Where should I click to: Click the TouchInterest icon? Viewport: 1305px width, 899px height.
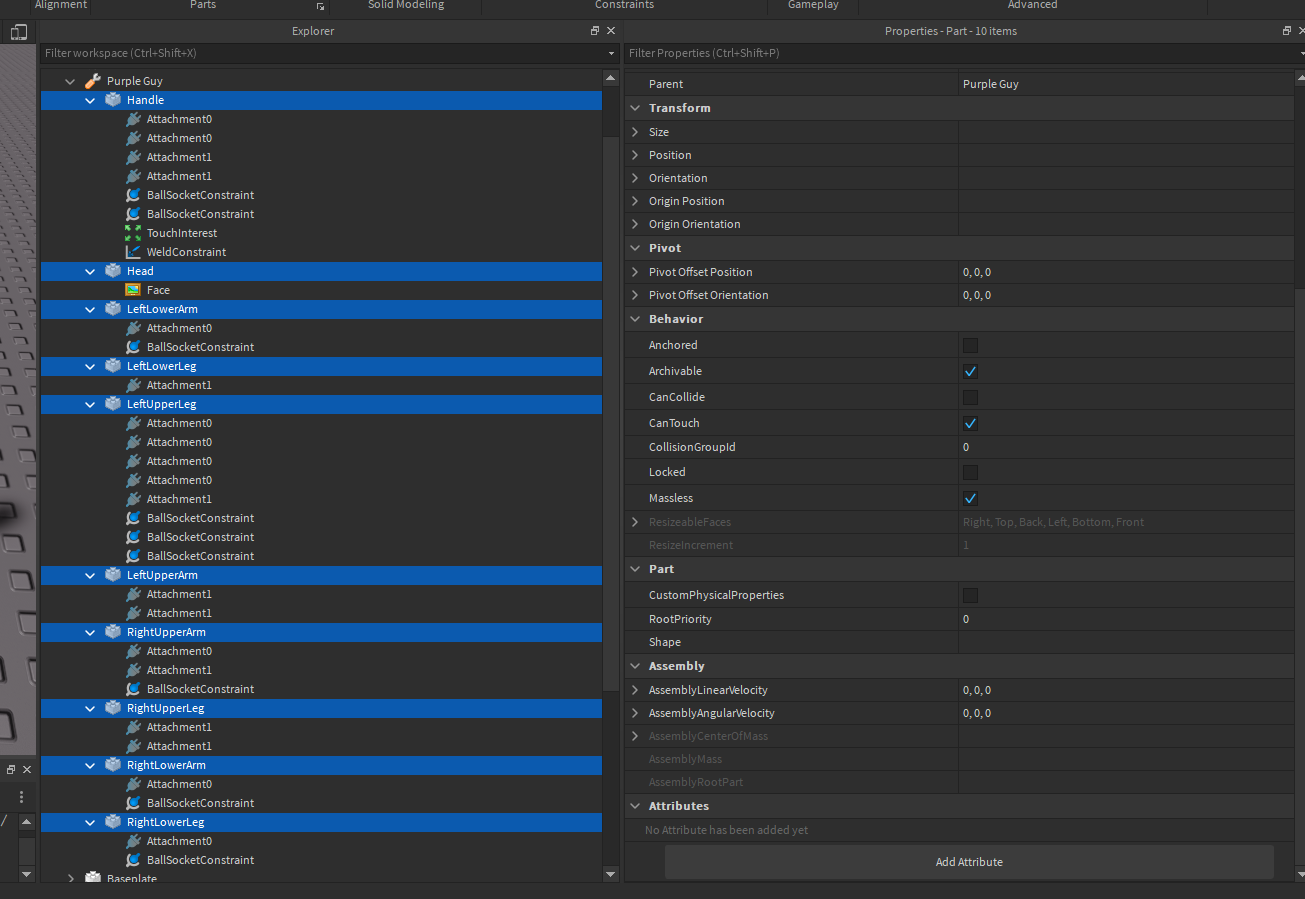(133, 233)
